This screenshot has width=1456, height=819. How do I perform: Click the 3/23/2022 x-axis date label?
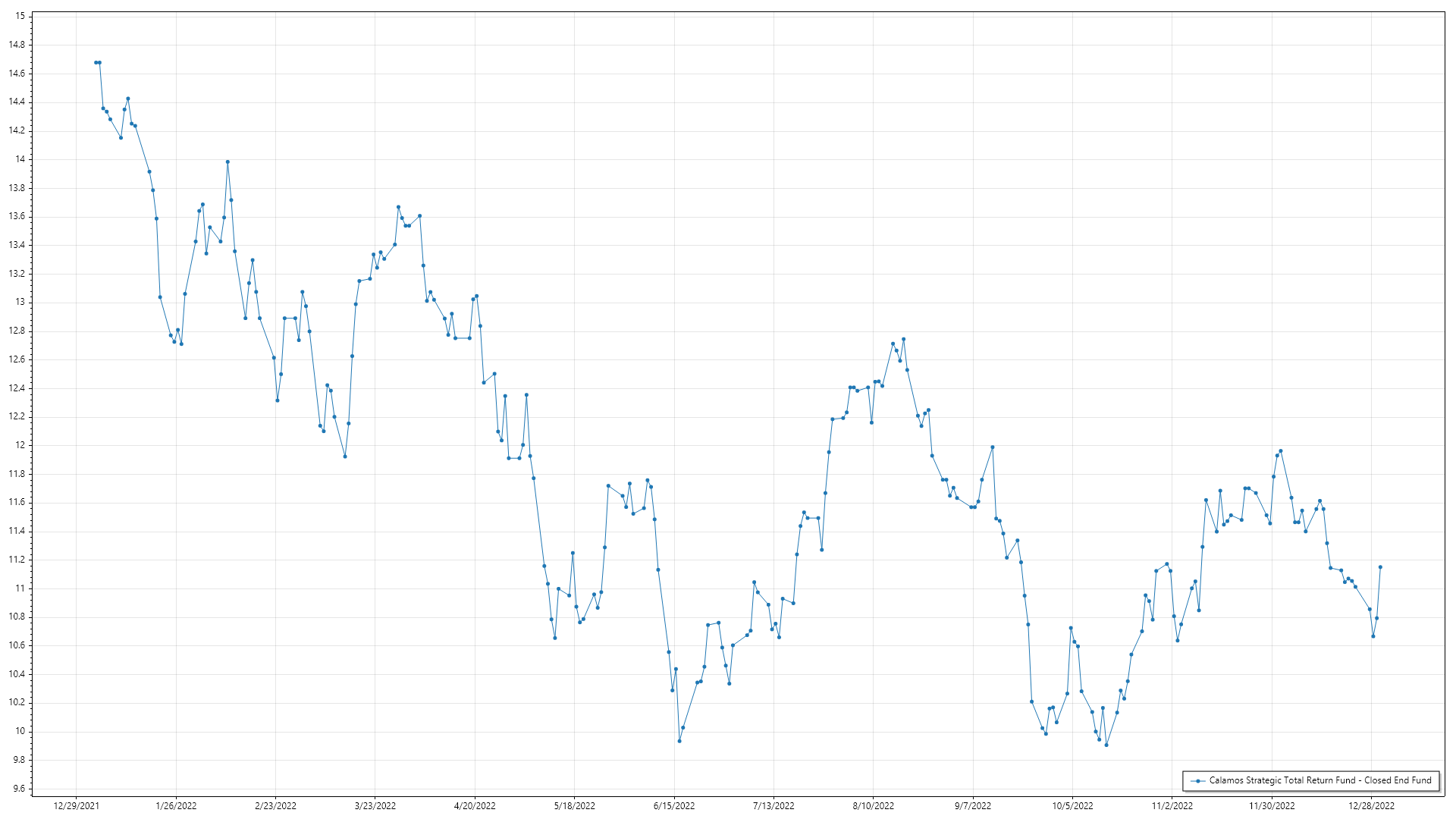(375, 806)
